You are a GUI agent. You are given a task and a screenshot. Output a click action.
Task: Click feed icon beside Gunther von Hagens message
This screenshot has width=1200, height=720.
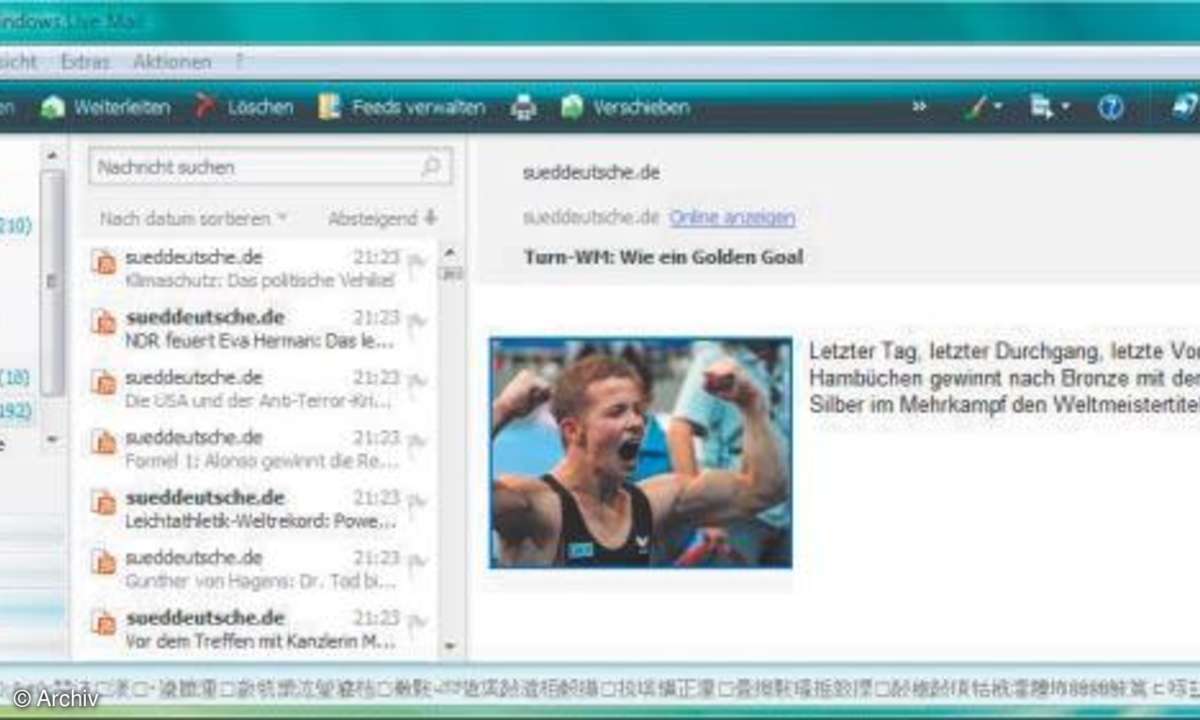[103, 562]
